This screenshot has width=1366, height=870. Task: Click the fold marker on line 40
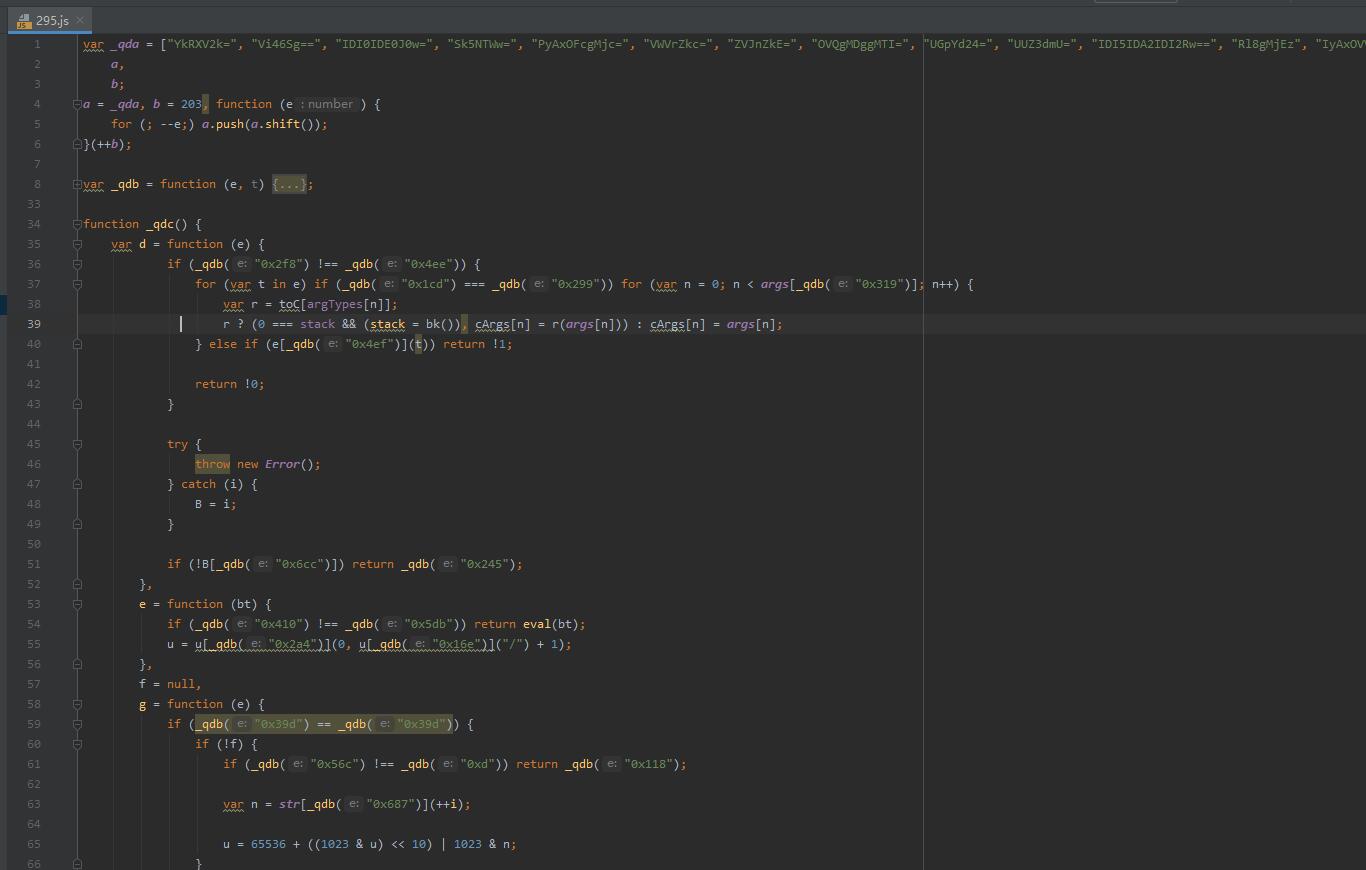pyautogui.click(x=77, y=344)
